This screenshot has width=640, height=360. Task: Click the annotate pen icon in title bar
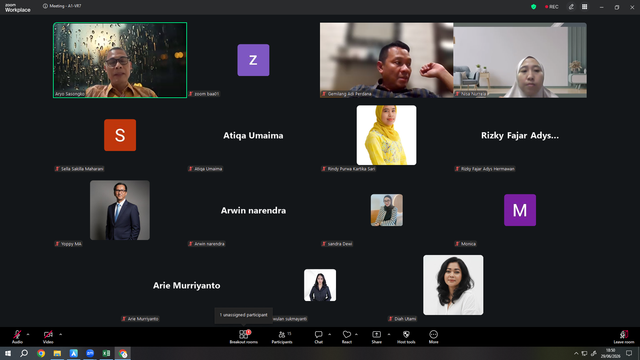(571, 7)
